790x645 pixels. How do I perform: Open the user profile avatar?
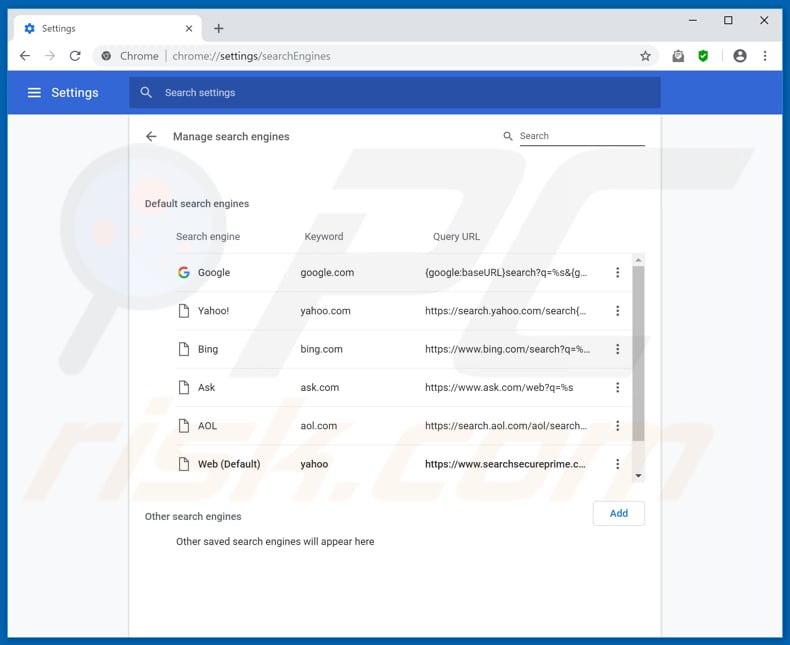pyautogui.click(x=740, y=56)
